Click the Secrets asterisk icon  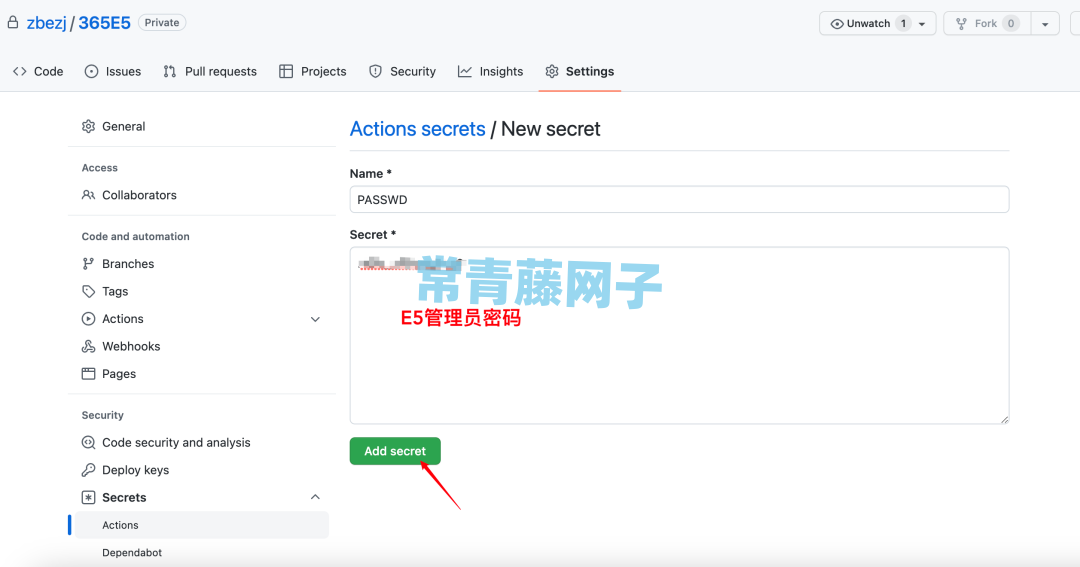(88, 497)
